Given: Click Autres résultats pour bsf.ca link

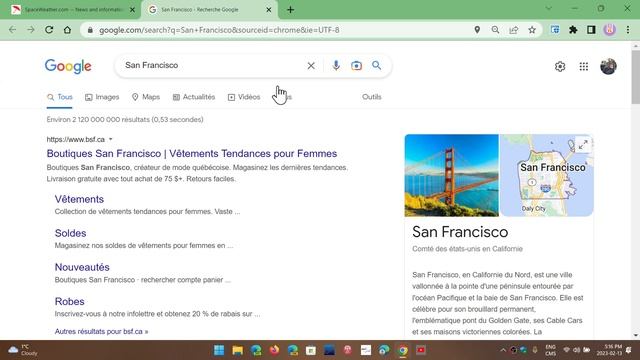Looking at the screenshot, I should coord(101,331).
